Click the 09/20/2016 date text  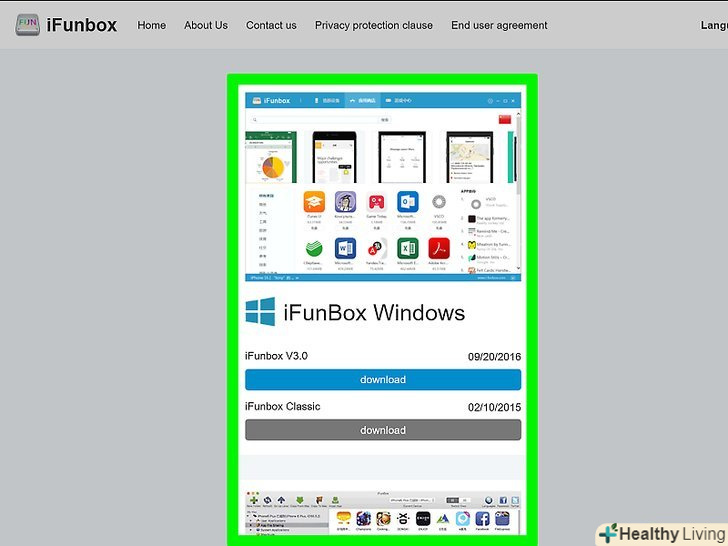494,357
